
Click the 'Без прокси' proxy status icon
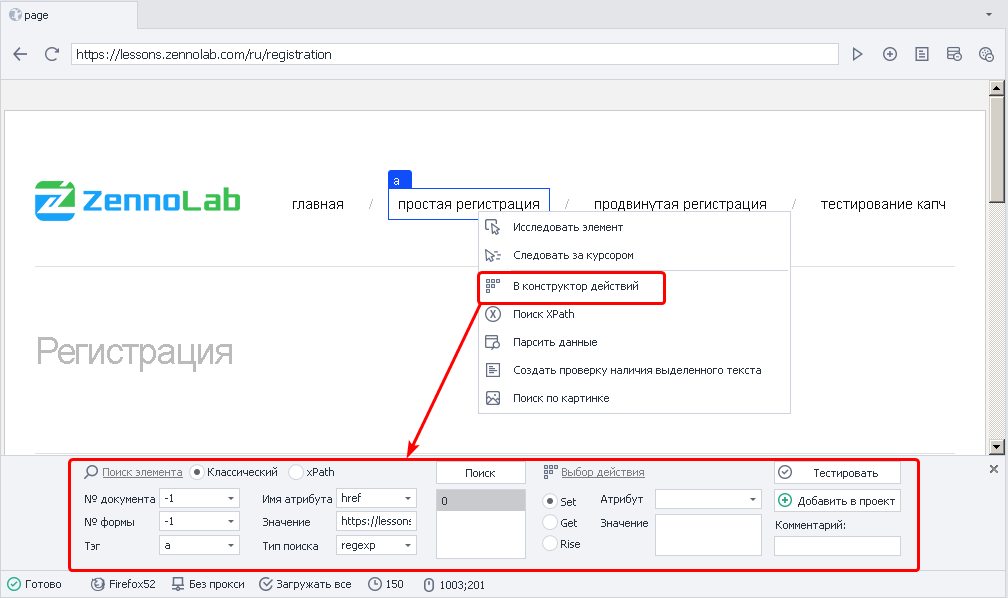(178, 584)
